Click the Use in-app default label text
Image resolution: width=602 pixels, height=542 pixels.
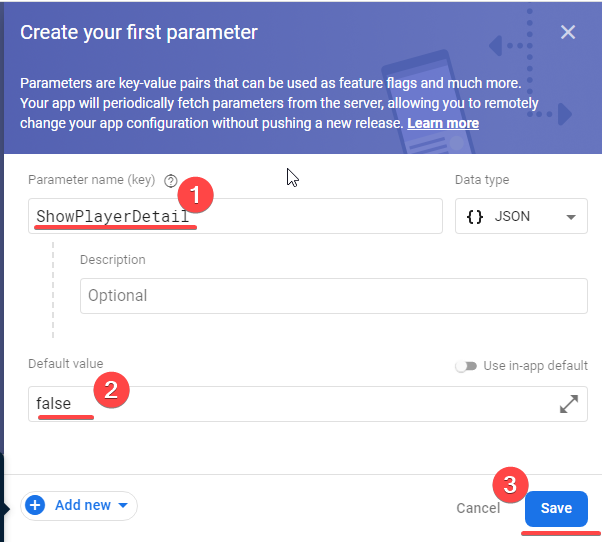point(535,366)
